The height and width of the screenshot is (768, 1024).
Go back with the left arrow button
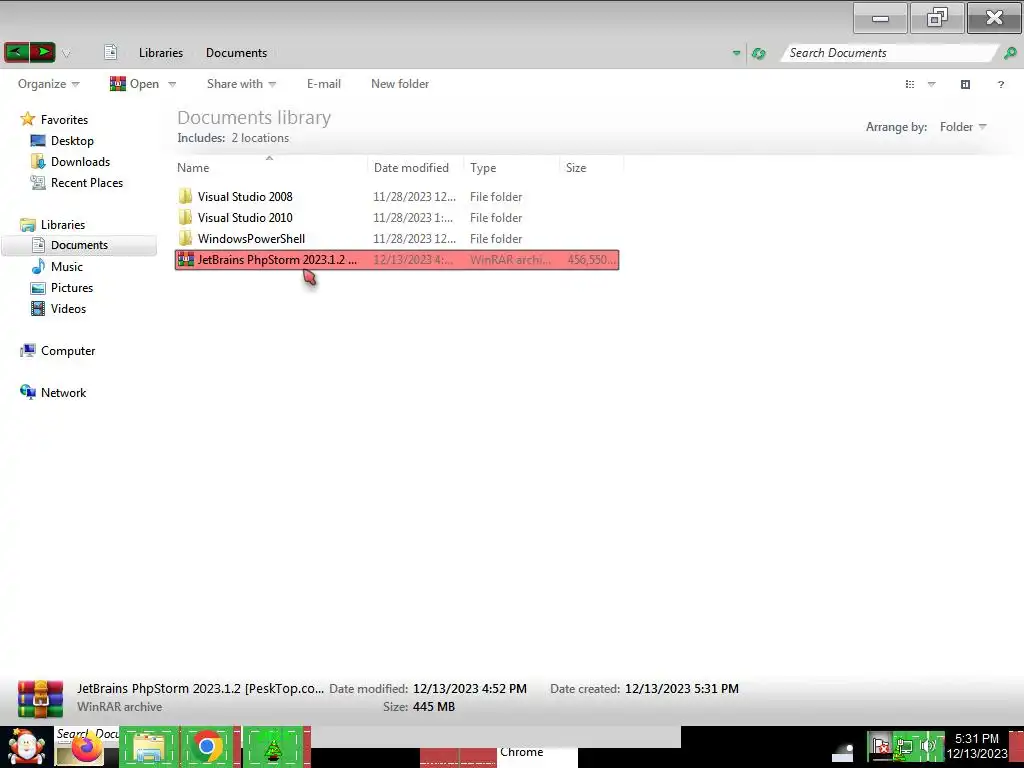pyautogui.click(x=16, y=52)
